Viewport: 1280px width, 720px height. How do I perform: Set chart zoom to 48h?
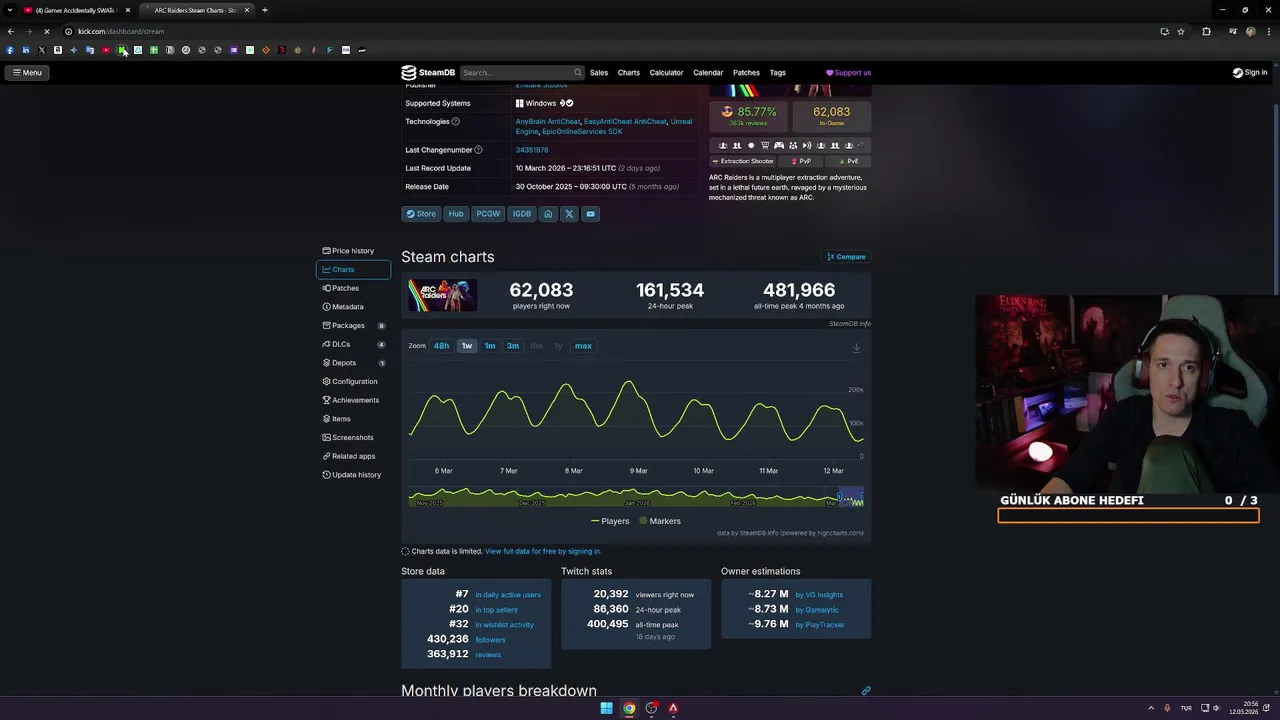[441, 346]
